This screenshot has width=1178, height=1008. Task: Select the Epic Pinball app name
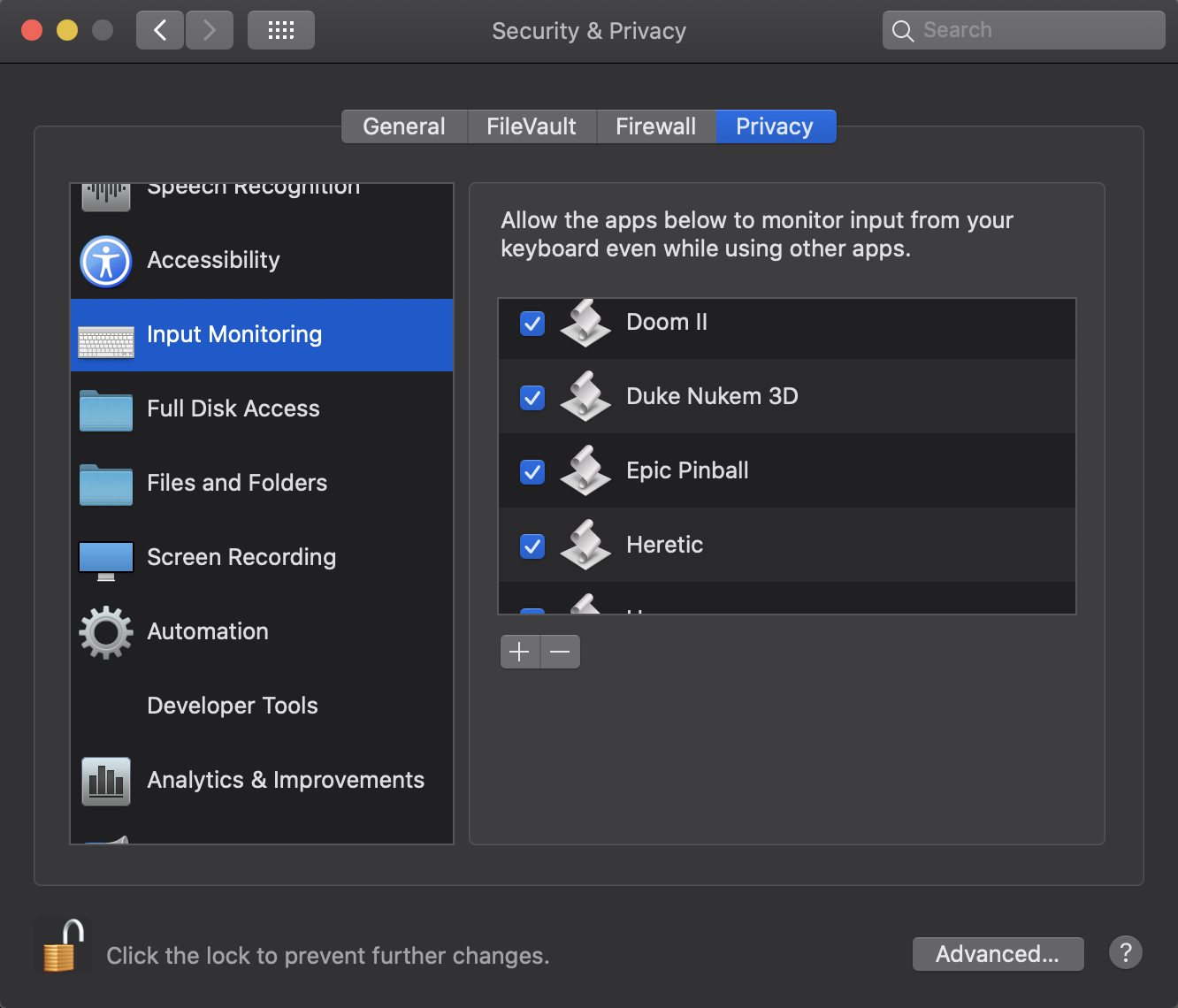coord(687,470)
